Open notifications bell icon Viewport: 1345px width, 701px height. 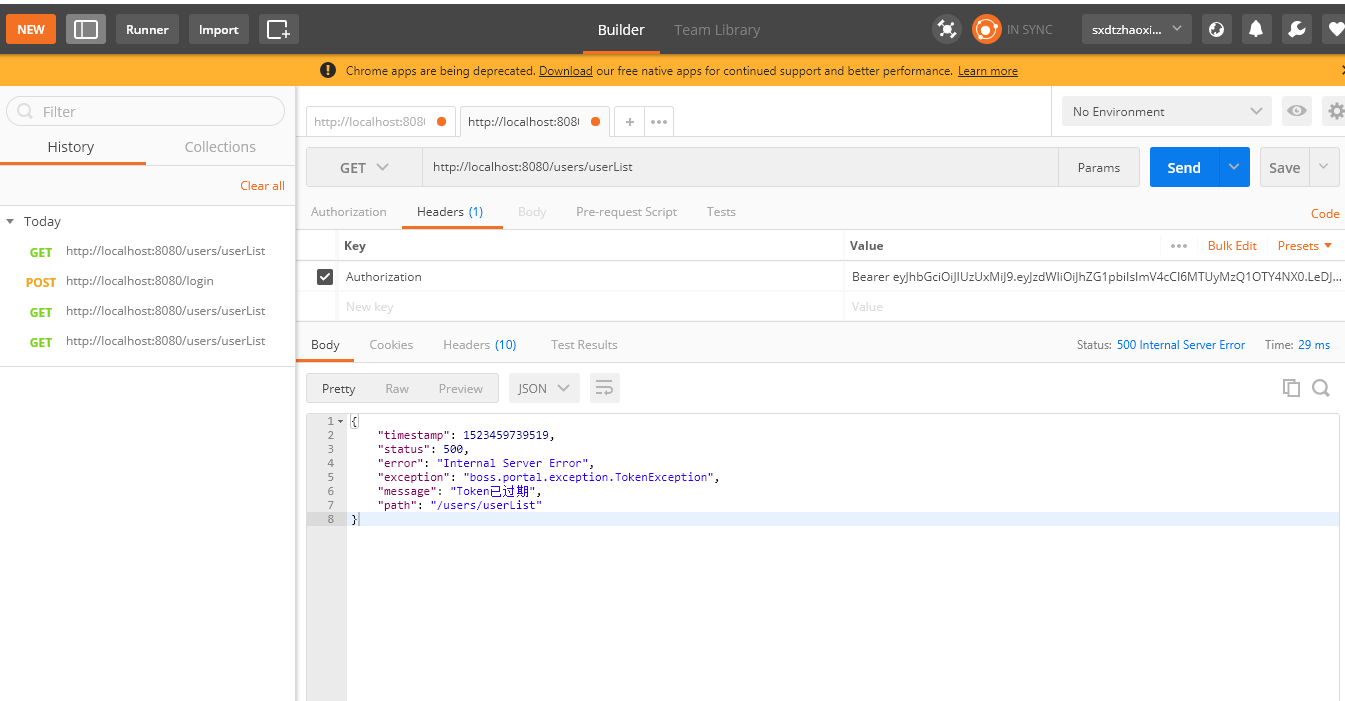(x=1256, y=29)
